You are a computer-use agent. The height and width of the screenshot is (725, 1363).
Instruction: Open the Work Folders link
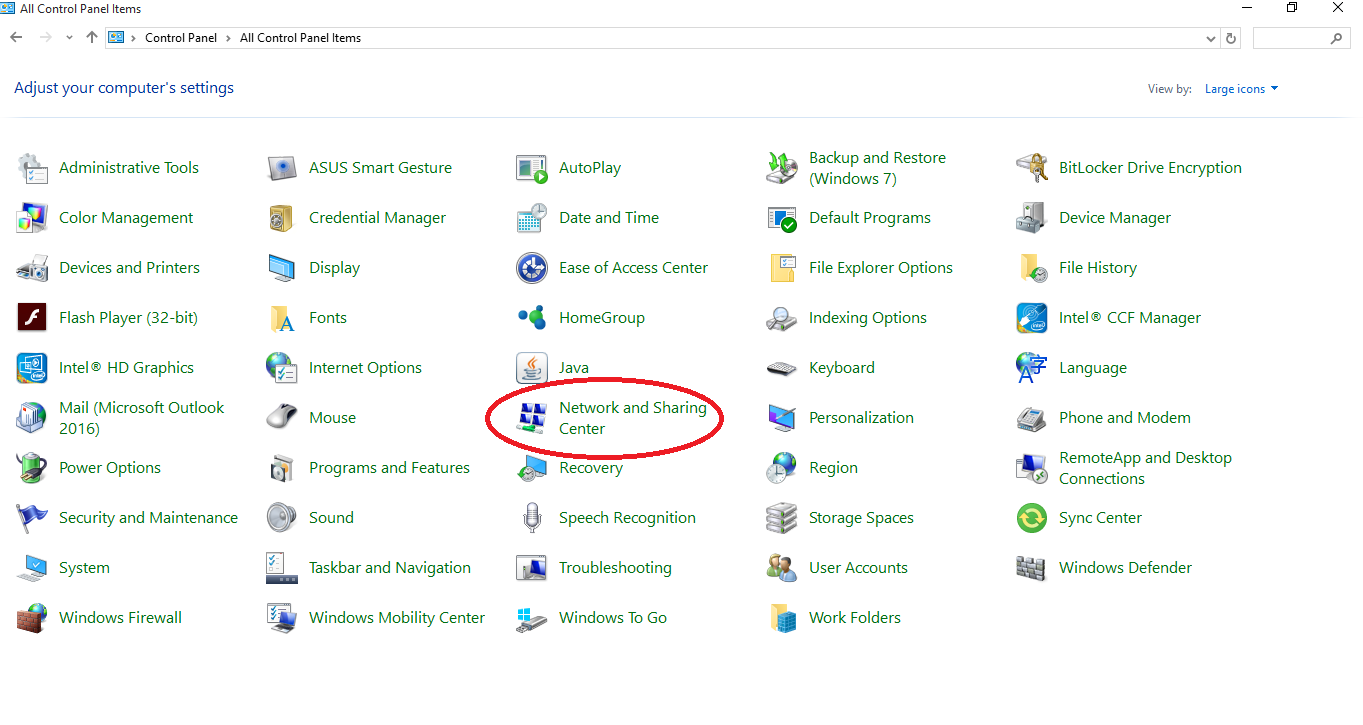coord(855,618)
